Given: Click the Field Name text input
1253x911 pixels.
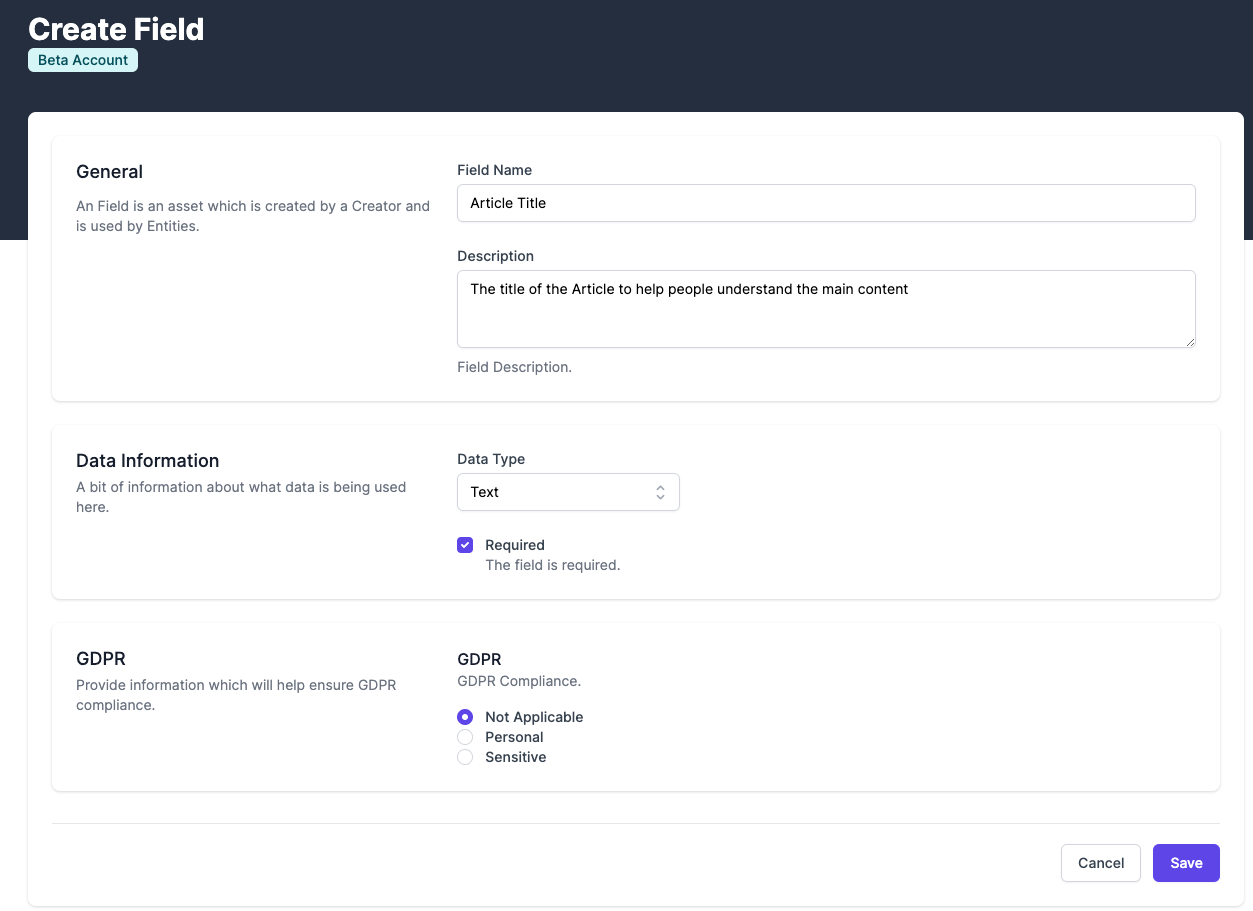Looking at the screenshot, I should click(x=825, y=203).
